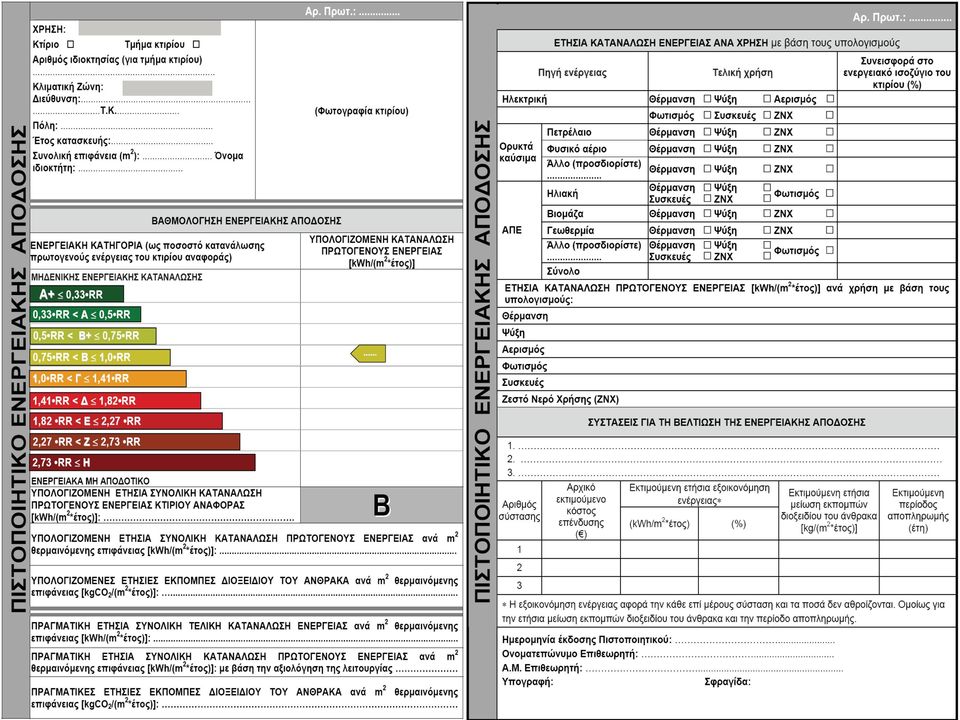
Task: Click the Ζεστό Νερό Χρήσης (ΖΝΧ) row
Action: coord(726,399)
